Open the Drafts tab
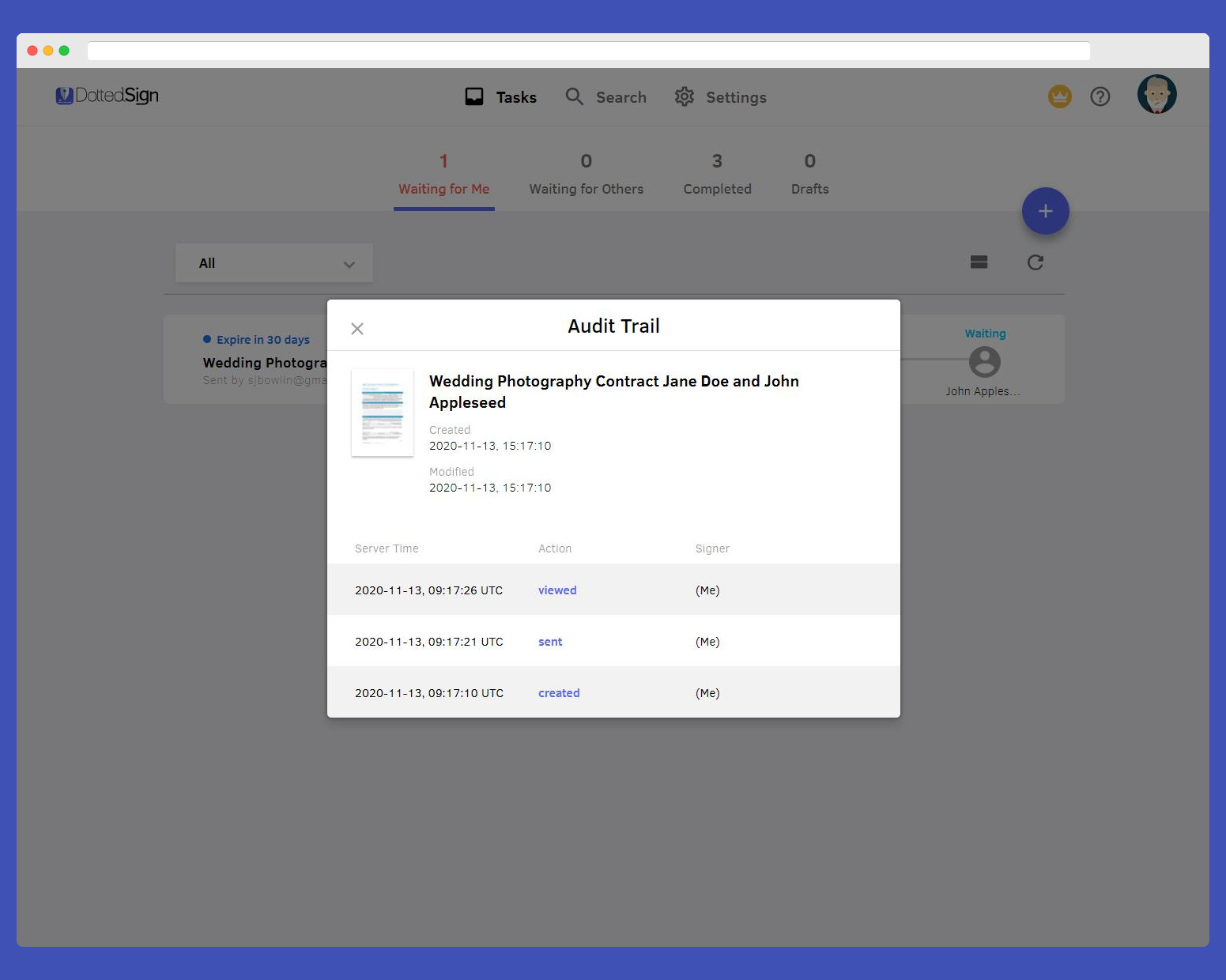 click(809, 175)
